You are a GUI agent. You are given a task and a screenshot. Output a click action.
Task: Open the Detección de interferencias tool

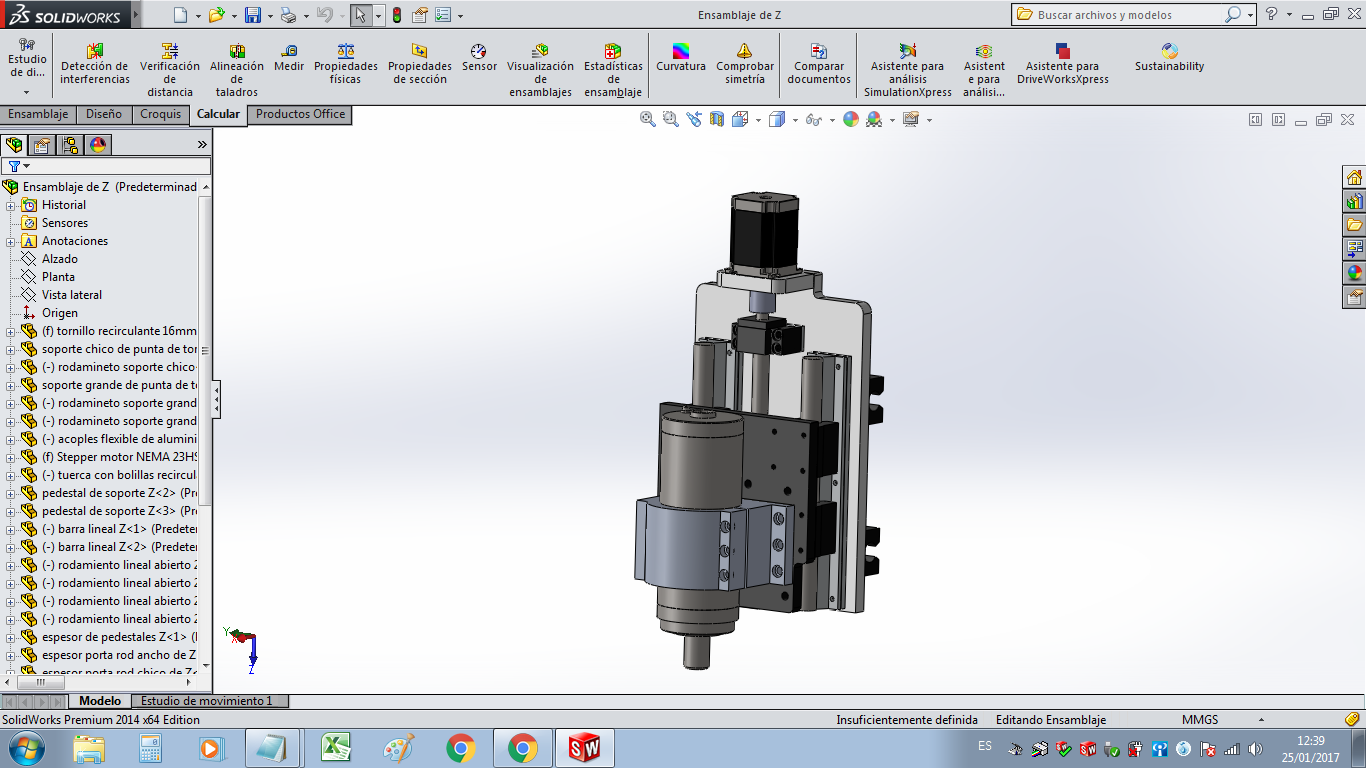(95, 65)
